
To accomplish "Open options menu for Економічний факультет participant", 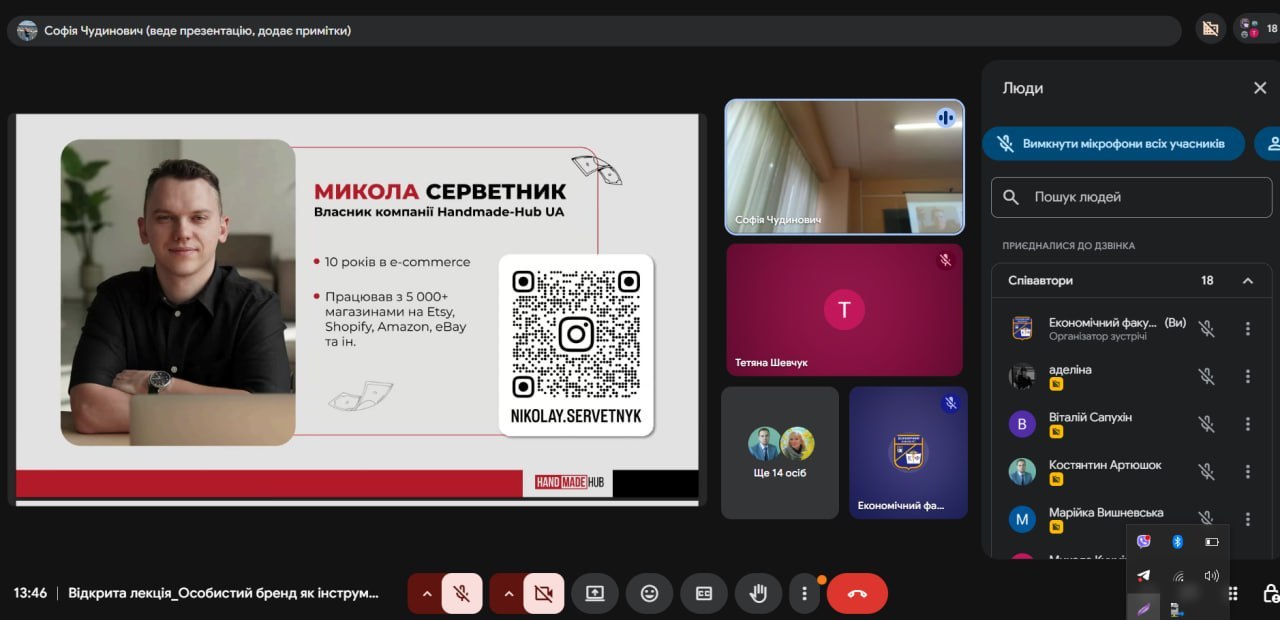I will tap(1248, 328).
